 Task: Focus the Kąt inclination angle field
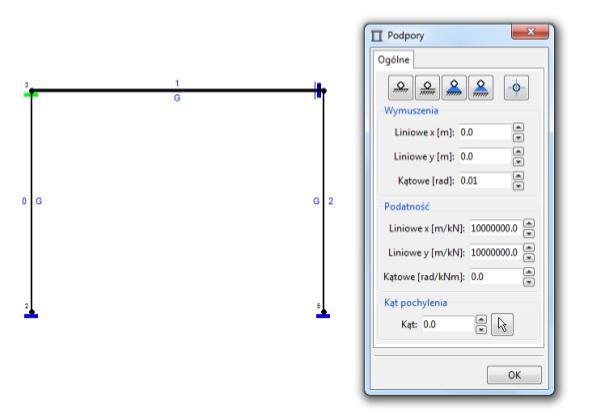[x=448, y=324]
